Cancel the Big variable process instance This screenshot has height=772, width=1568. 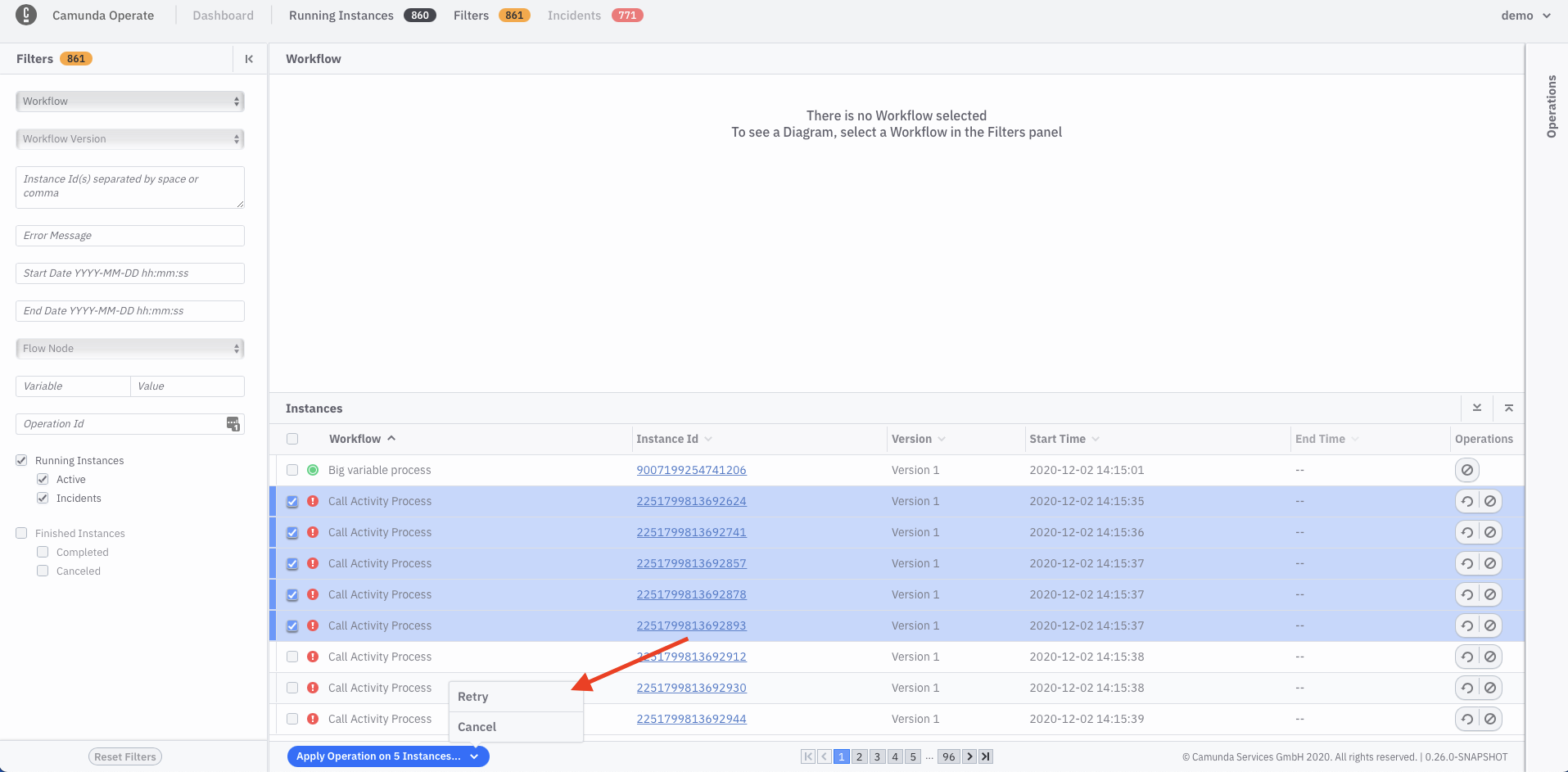tap(1467, 470)
